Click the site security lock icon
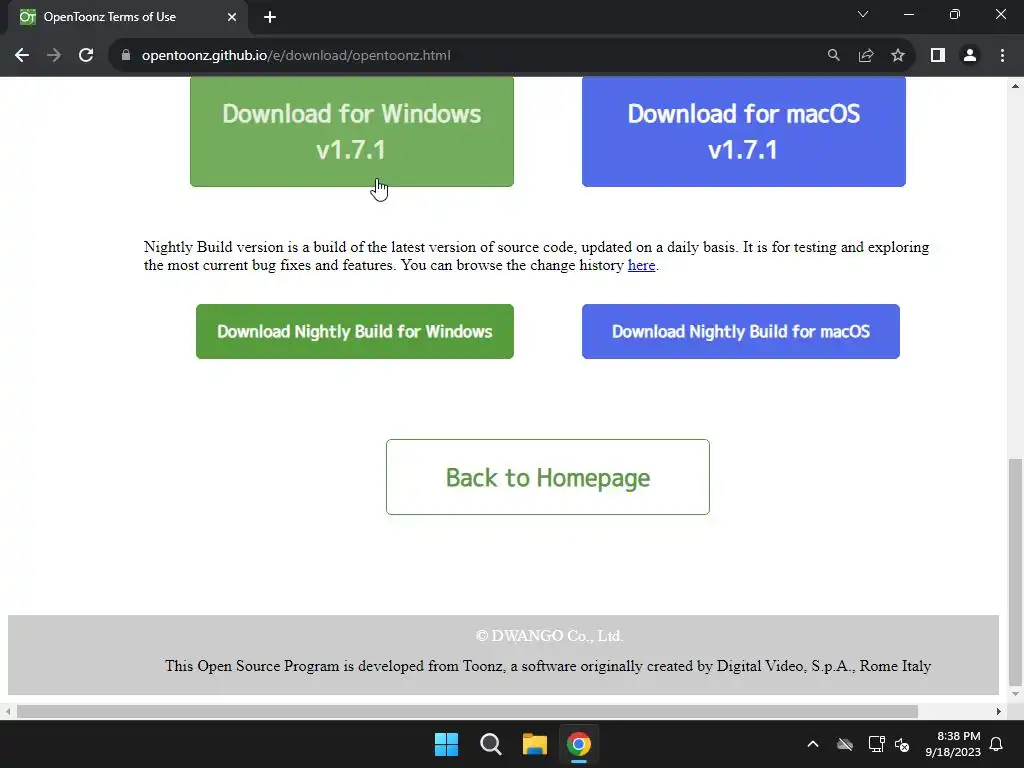The width and height of the screenshot is (1024, 768). (126, 56)
